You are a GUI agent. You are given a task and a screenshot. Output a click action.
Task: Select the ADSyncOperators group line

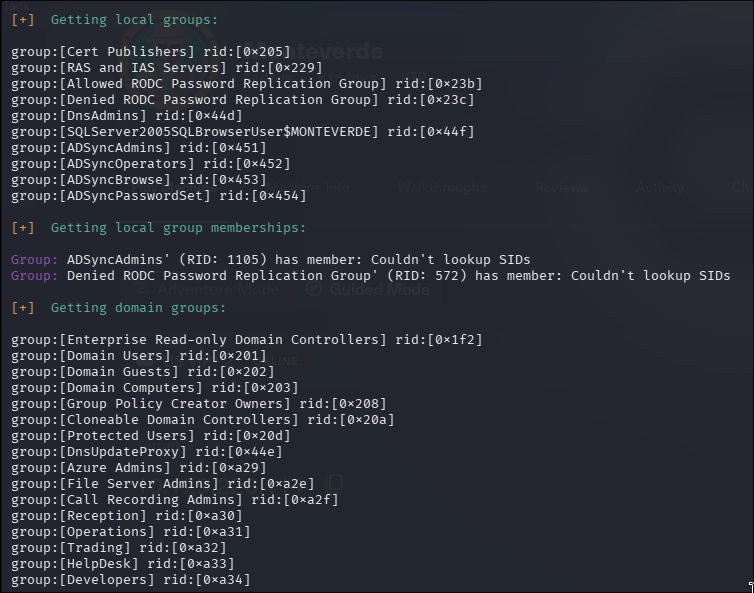151,164
